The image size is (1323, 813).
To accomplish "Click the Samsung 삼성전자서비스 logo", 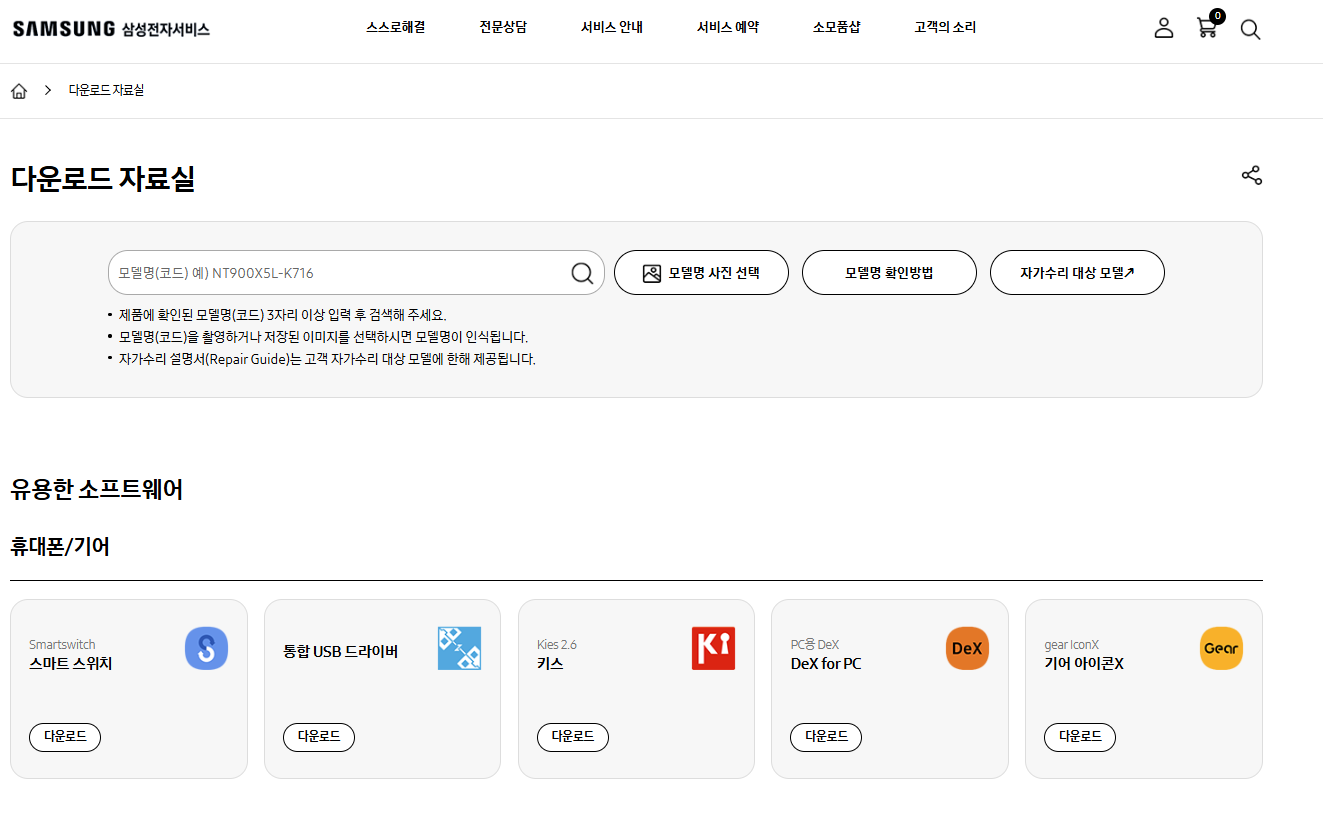I will (111, 29).
